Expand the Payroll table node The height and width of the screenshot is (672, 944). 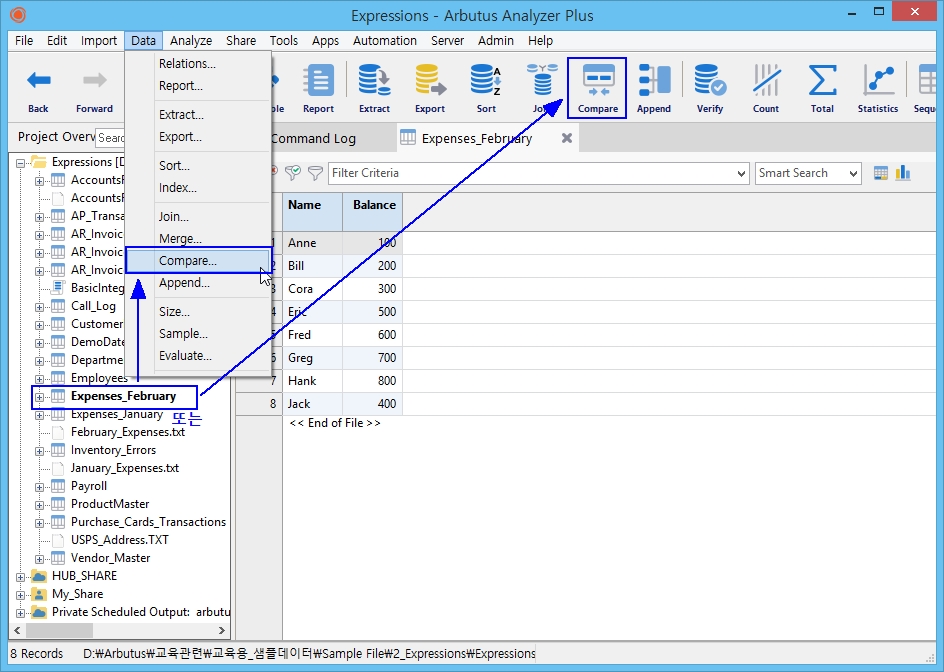39,487
